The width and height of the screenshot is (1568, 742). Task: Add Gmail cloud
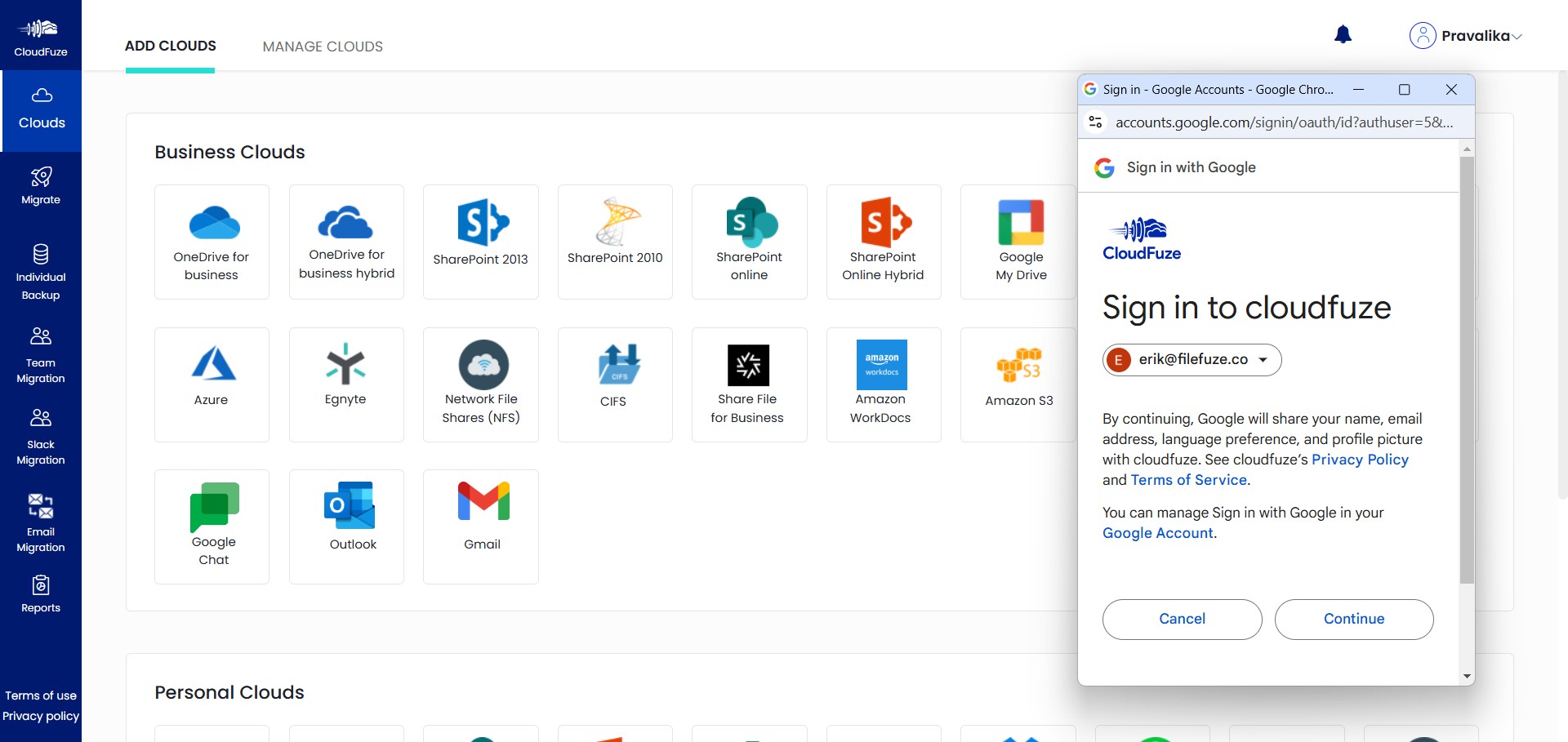(x=481, y=527)
